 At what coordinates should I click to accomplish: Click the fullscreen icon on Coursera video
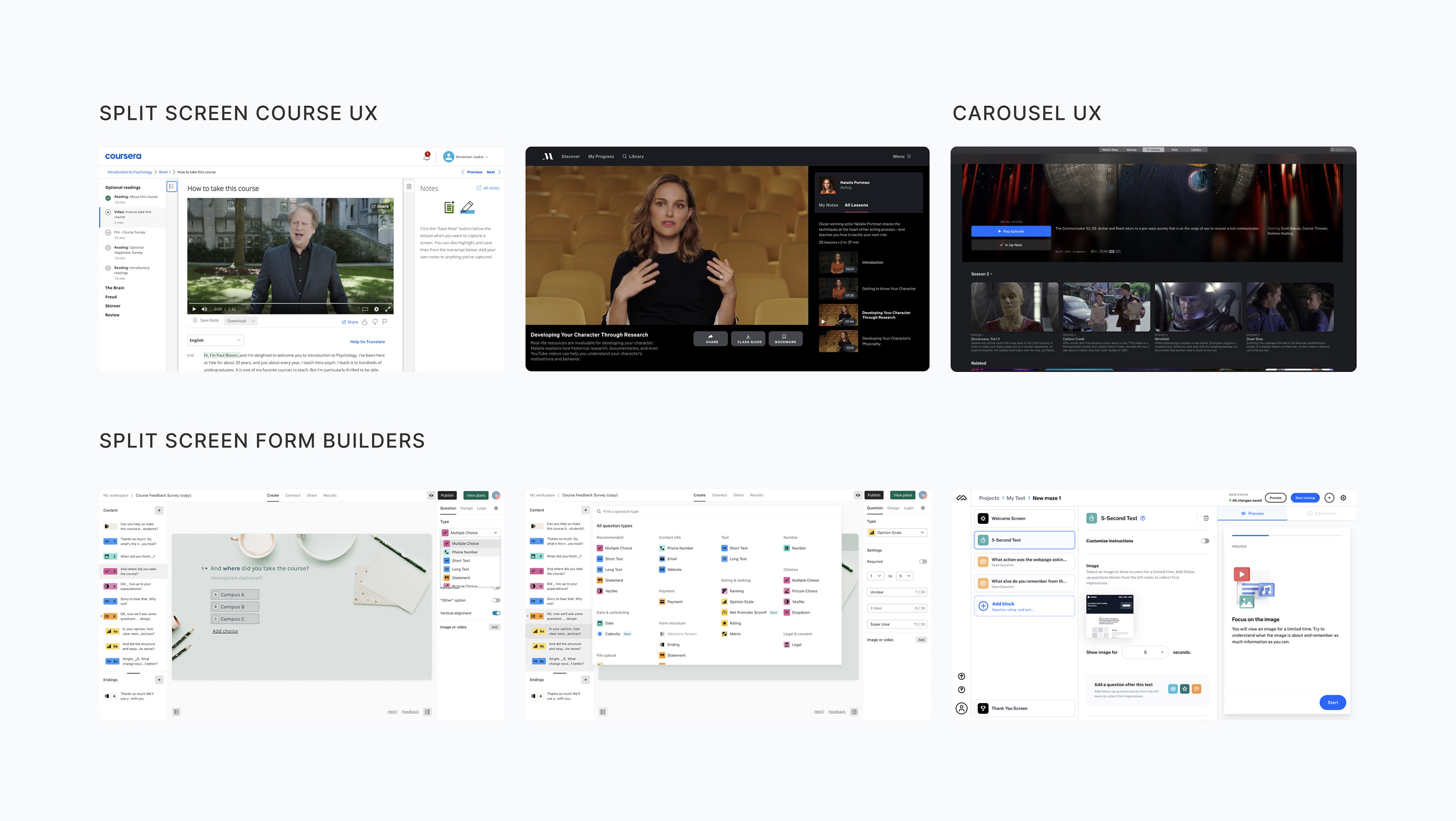pyautogui.click(x=388, y=309)
